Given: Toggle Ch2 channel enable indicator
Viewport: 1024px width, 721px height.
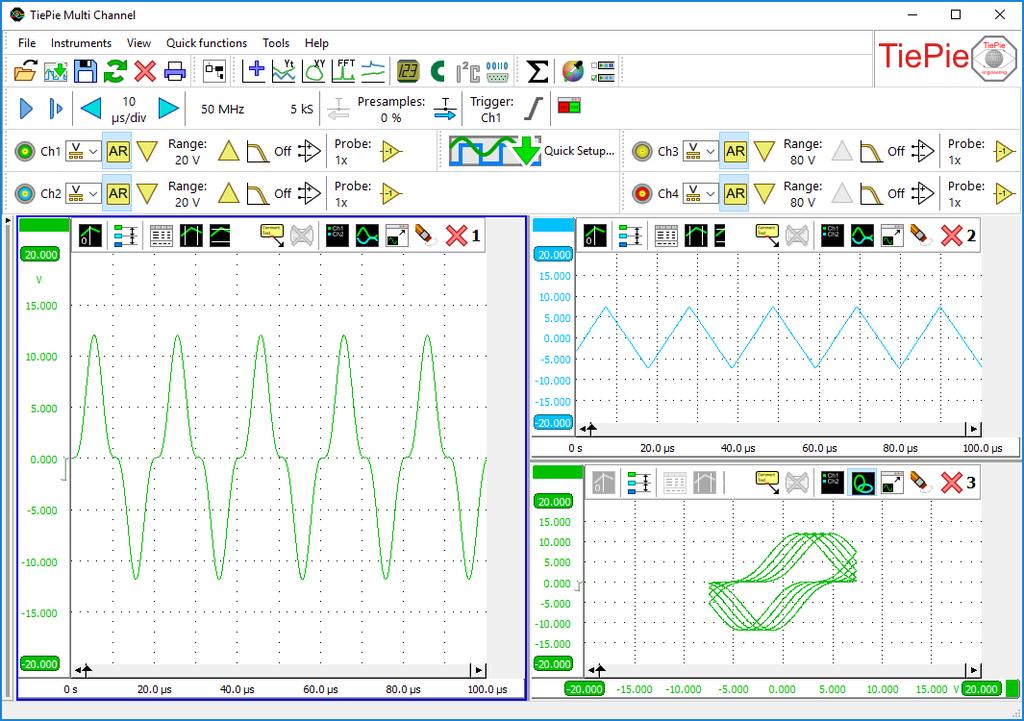Looking at the screenshot, I should pyautogui.click(x=25, y=194).
